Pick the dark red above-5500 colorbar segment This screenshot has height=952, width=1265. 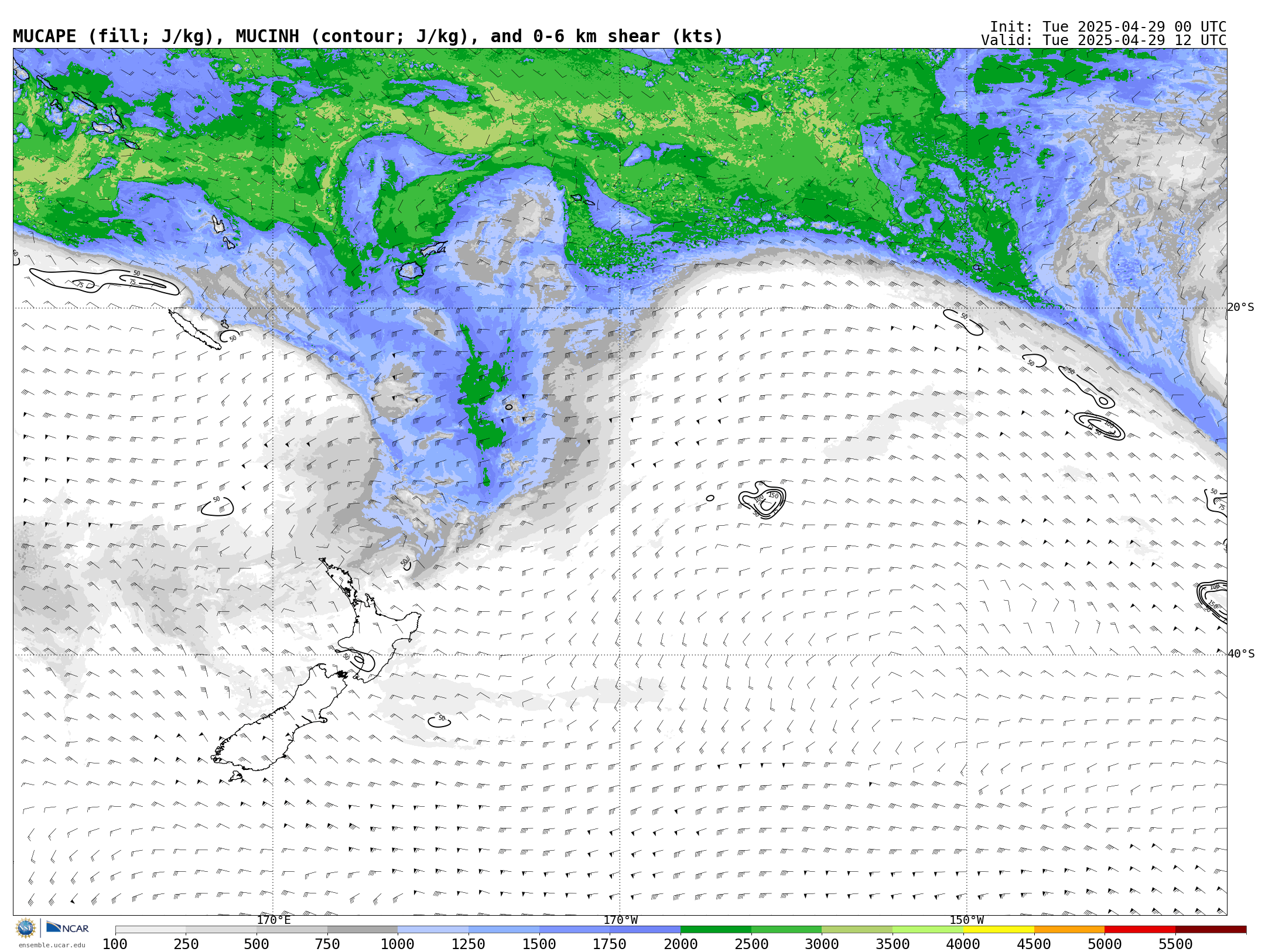[1211, 930]
